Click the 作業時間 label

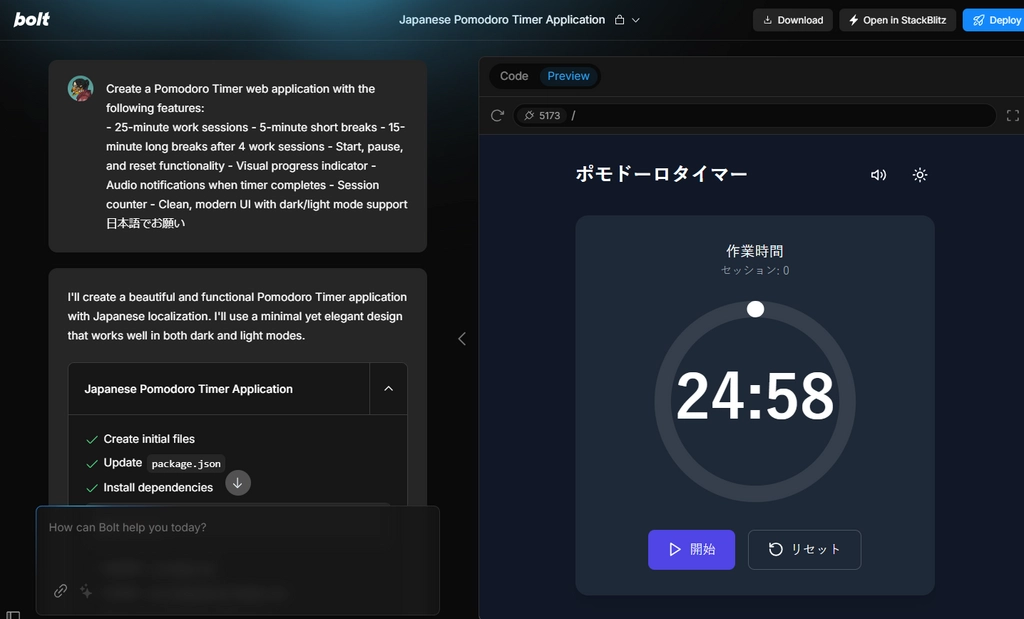pos(755,251)
